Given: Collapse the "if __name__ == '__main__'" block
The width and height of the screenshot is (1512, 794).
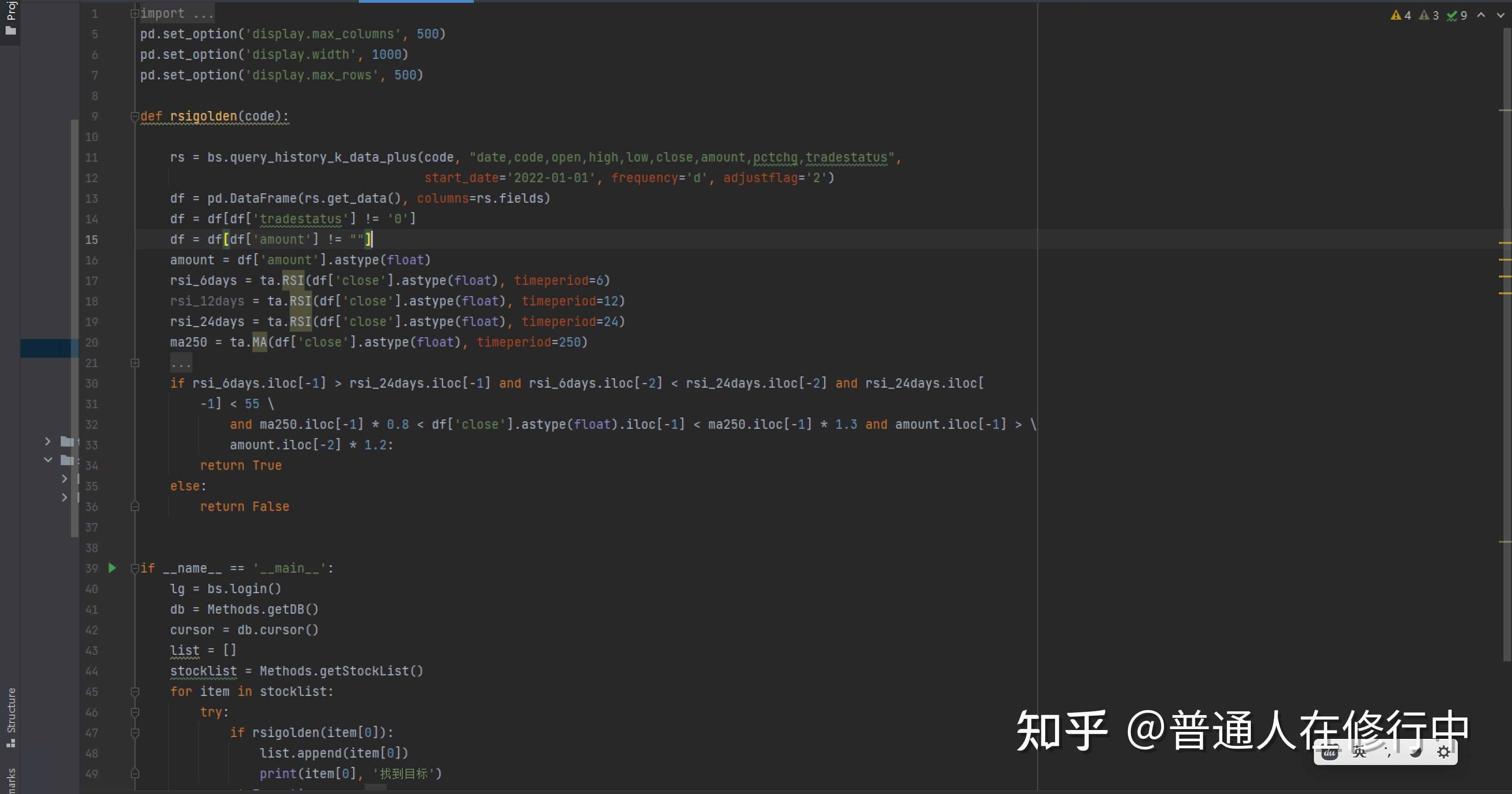Looking at the screenshot, I should pos(135,568).
